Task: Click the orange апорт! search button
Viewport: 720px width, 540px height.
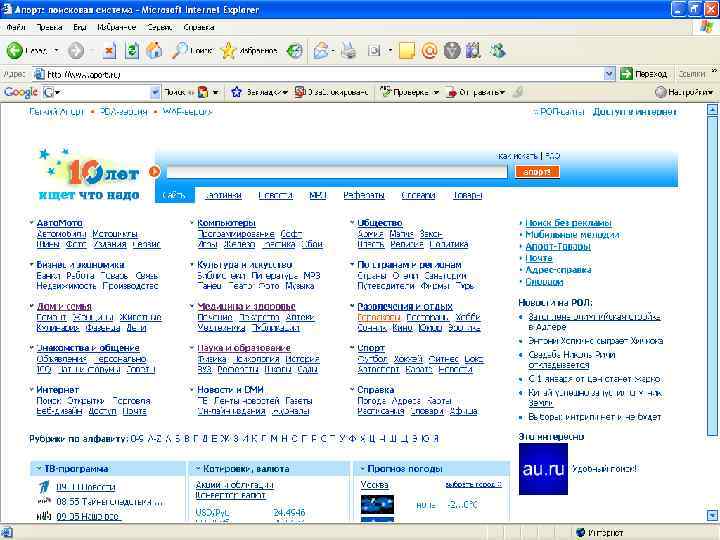Action: pos(537,172)
